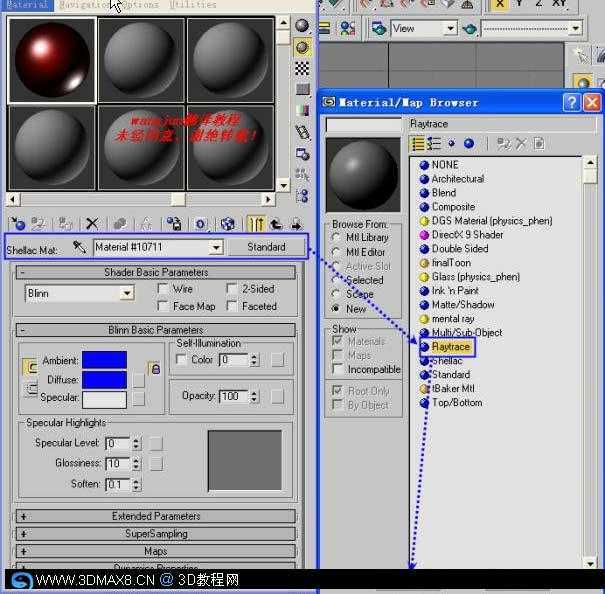Switch browser to View List + Icons
Viewport: 605px width, 594px height.
coord(434,144)
